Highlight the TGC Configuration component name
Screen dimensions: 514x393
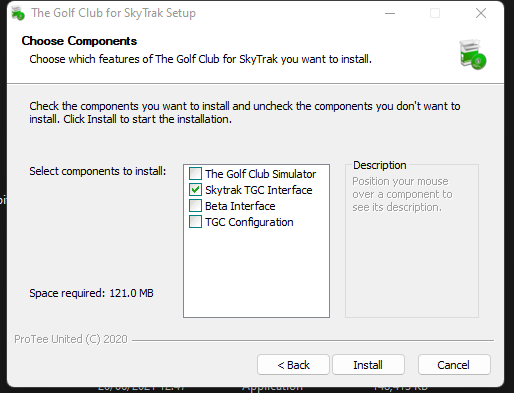click(x=249, y=222)
